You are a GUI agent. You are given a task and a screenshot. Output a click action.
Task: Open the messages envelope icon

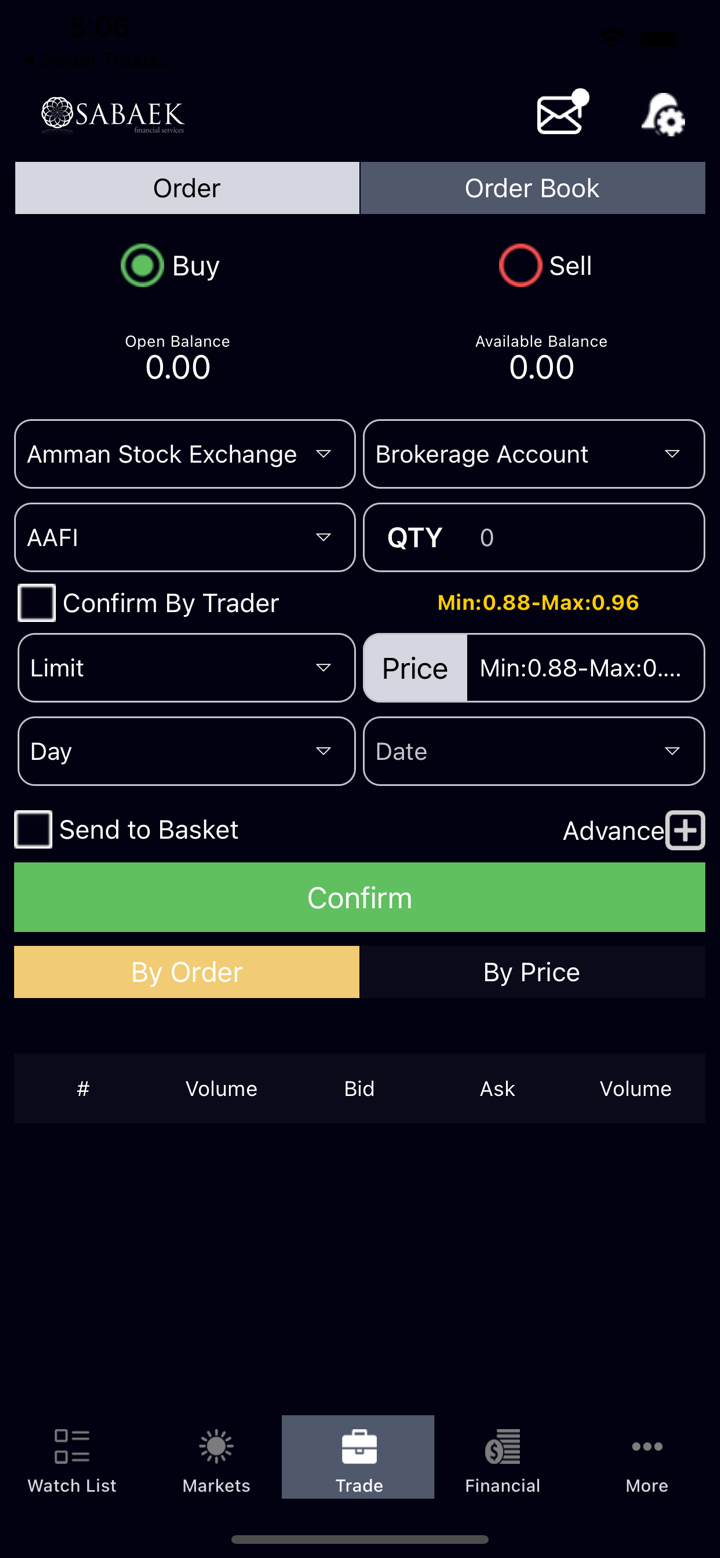pyautogui.click(x=562, y=113)
